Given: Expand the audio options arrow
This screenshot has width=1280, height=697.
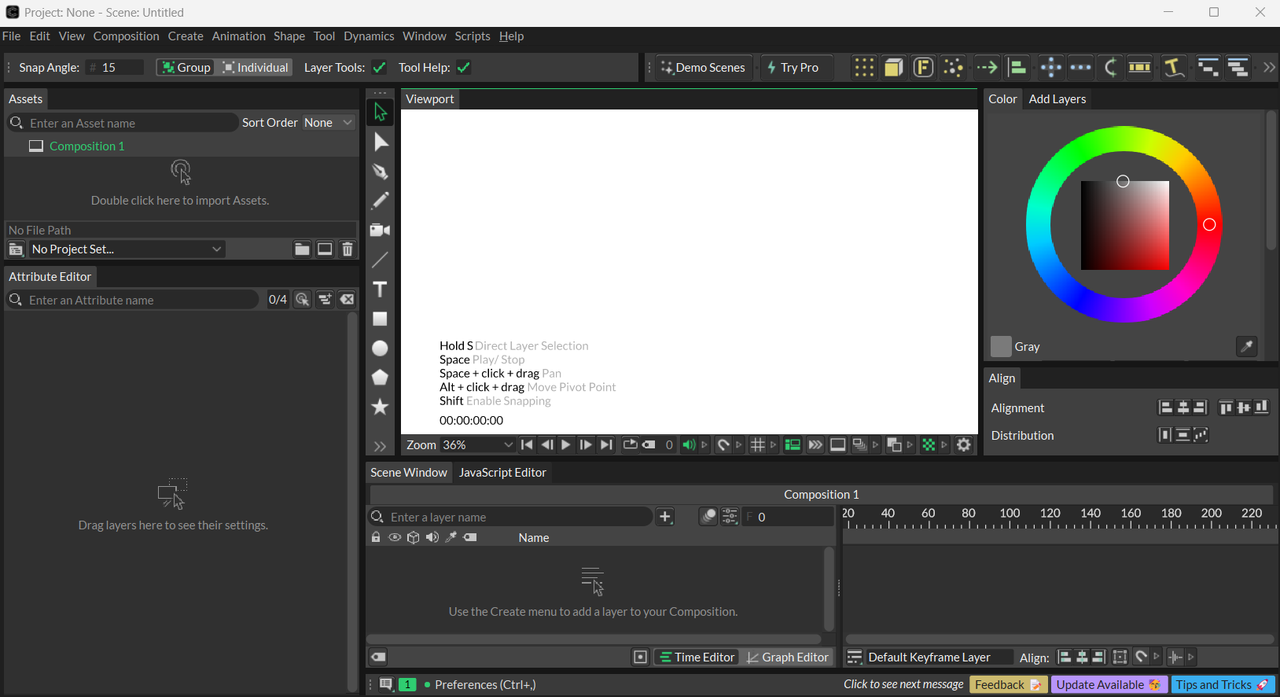Looking at the screenshot, I should click(x=704, y=445).
